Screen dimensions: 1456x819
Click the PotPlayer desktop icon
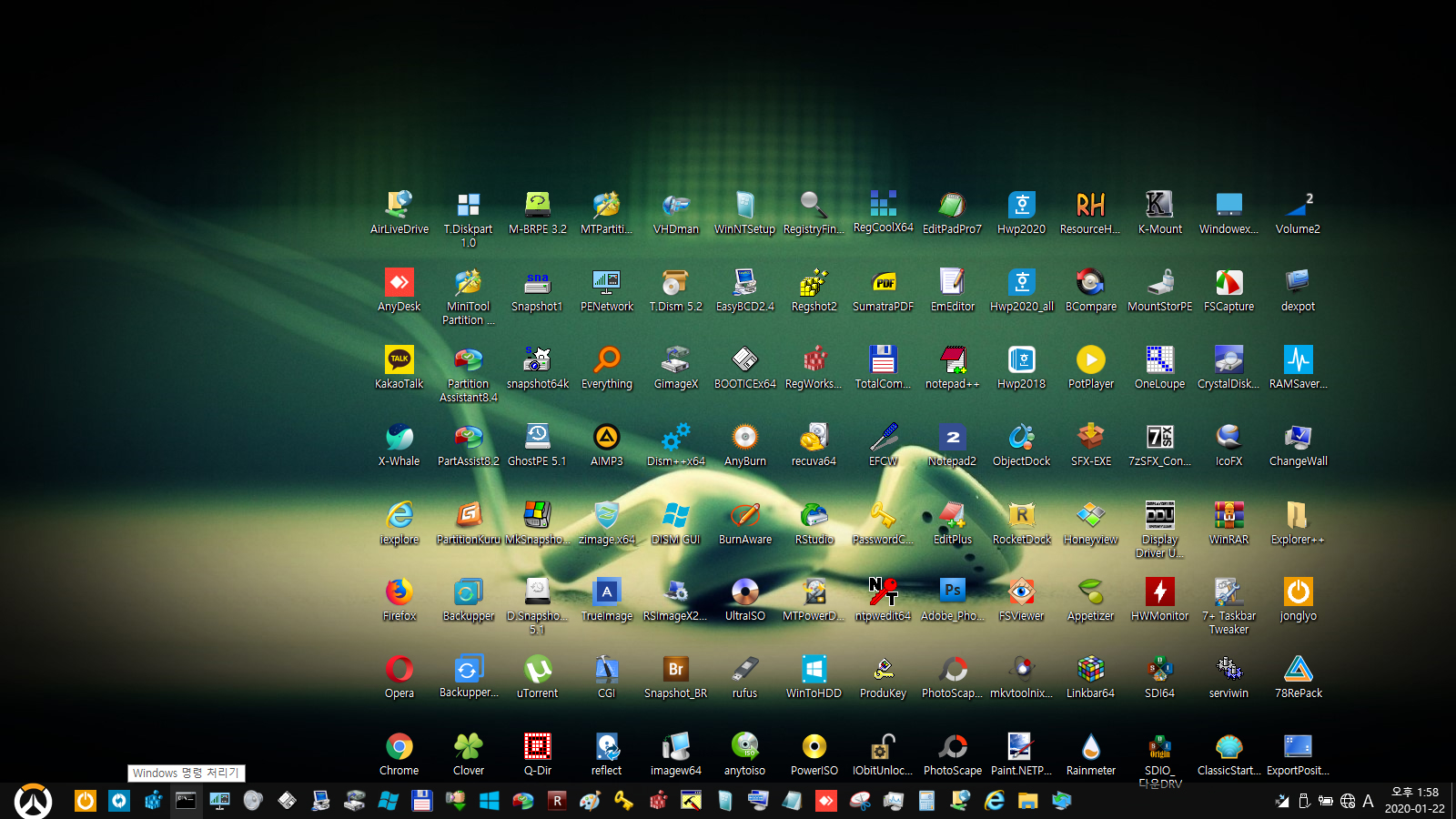1091,368
